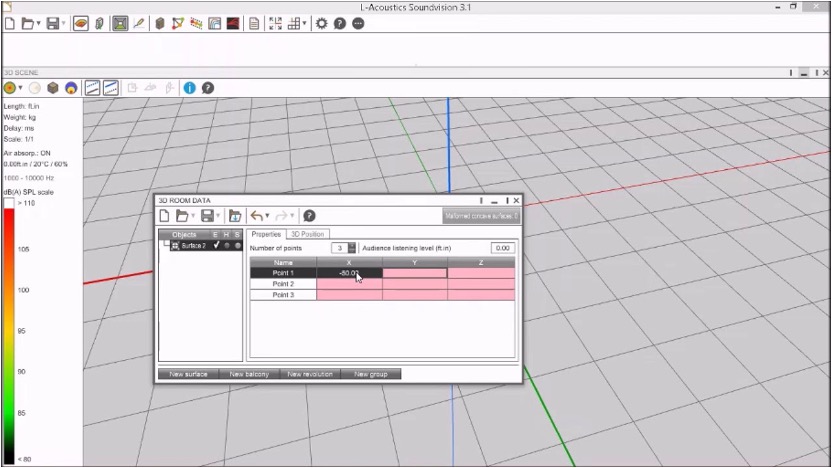The width and height of the screenshot is (832, 468).
Task: Open the document report icon
Action: [254, 23]
